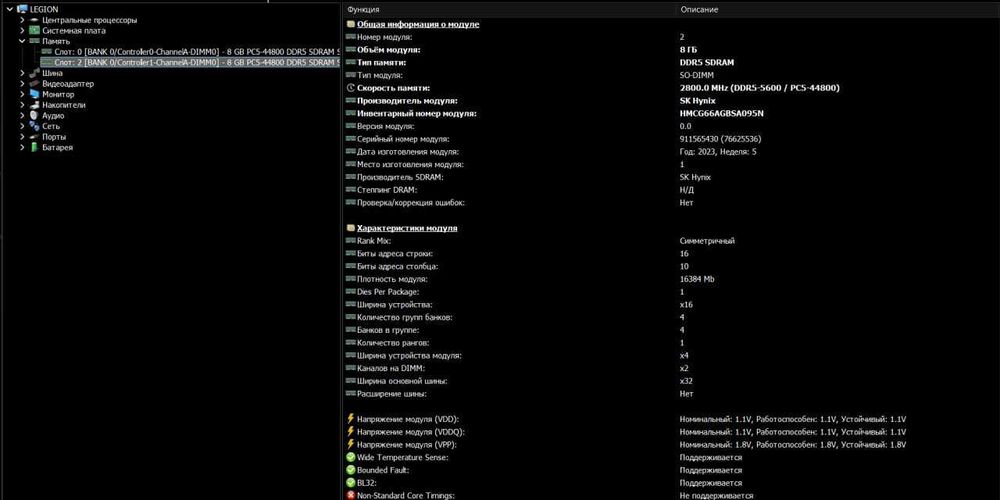Click green check icon for Bounded Fault
The height and width of the screenshot is (500, 1000).
click(350, 470)
